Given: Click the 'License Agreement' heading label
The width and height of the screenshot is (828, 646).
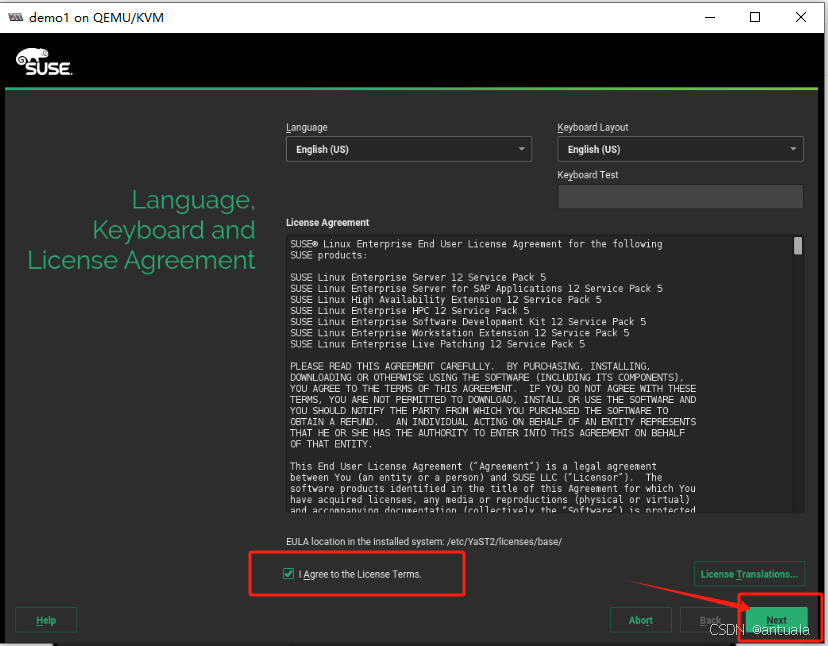Looking at the screenshot, I should pyautogui.click(x=327, y=222).
